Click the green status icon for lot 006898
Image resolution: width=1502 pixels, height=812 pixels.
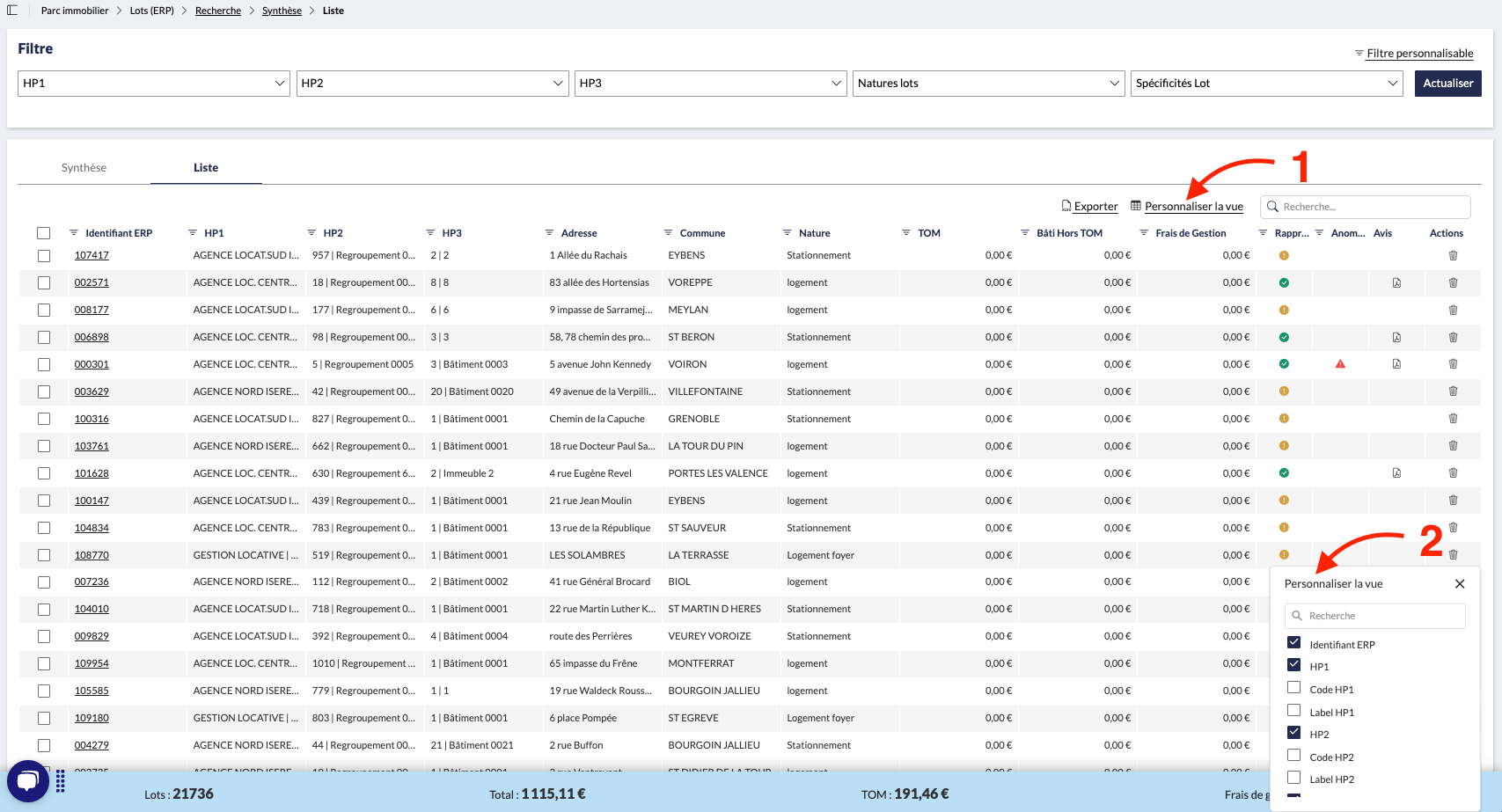coord(1284,337)
